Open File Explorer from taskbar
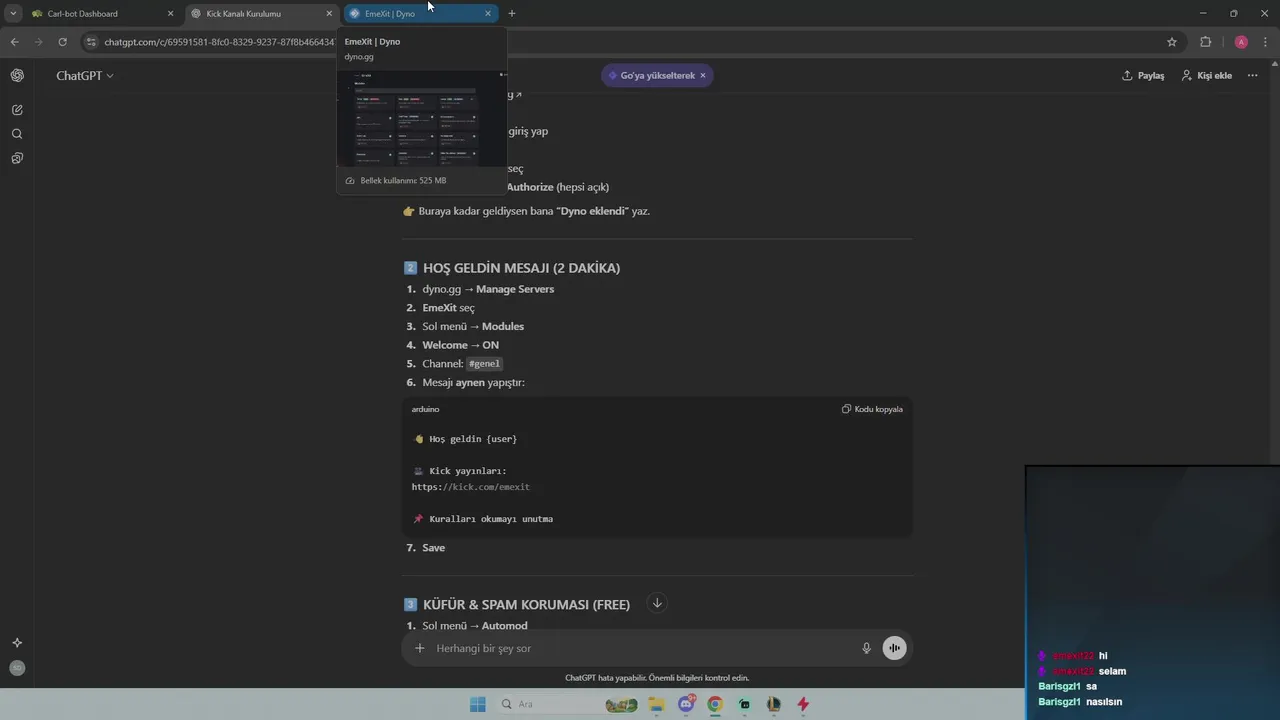Screen dimensions: 1280x720 point(656,704)
